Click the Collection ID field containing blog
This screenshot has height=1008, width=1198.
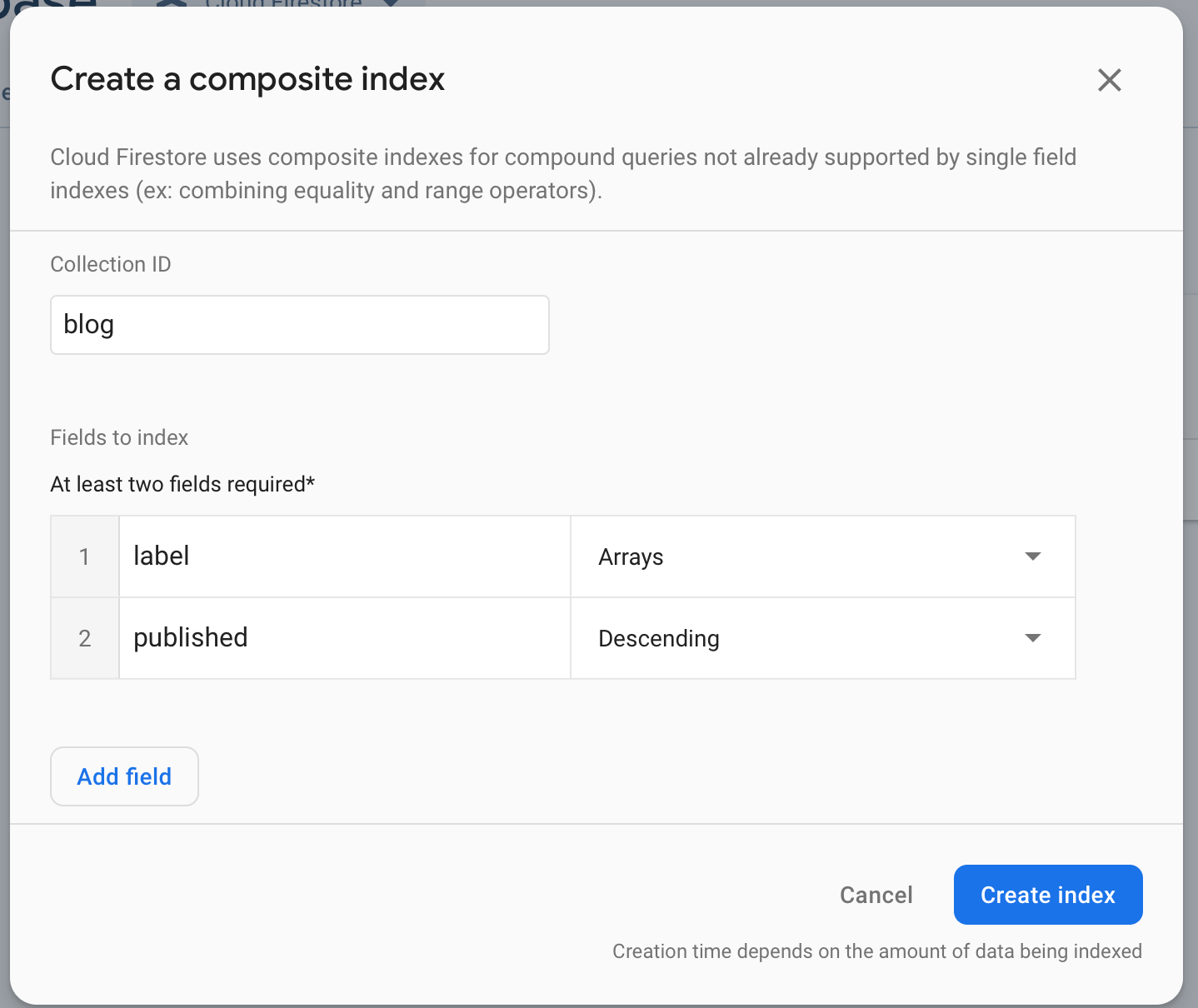point(300,325)
